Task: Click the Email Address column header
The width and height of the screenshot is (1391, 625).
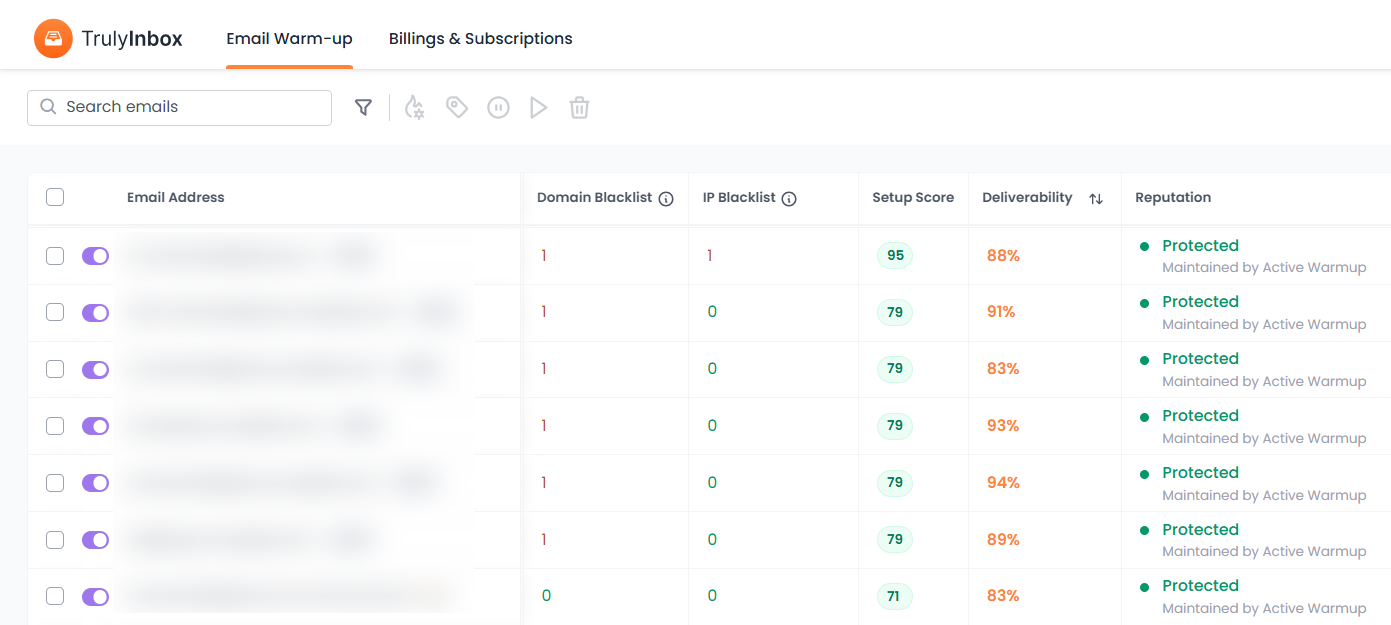Action: (x=175, y=198)
